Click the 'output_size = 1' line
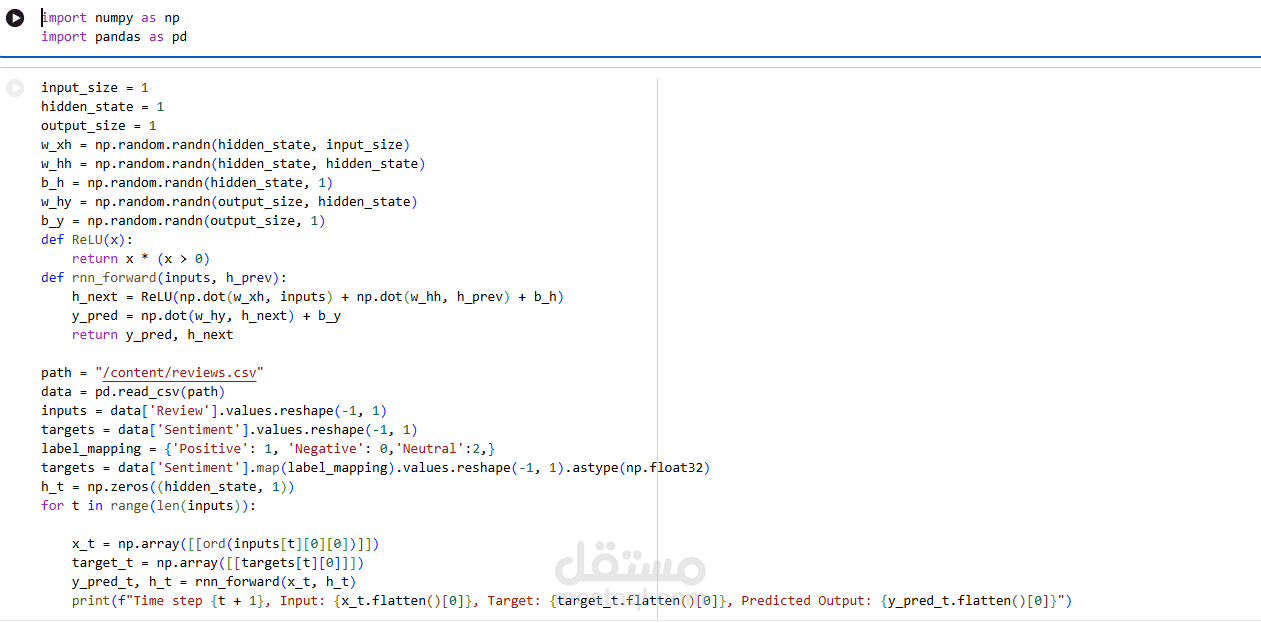This screenshot has height=623, width=1261. coord(99,126)
